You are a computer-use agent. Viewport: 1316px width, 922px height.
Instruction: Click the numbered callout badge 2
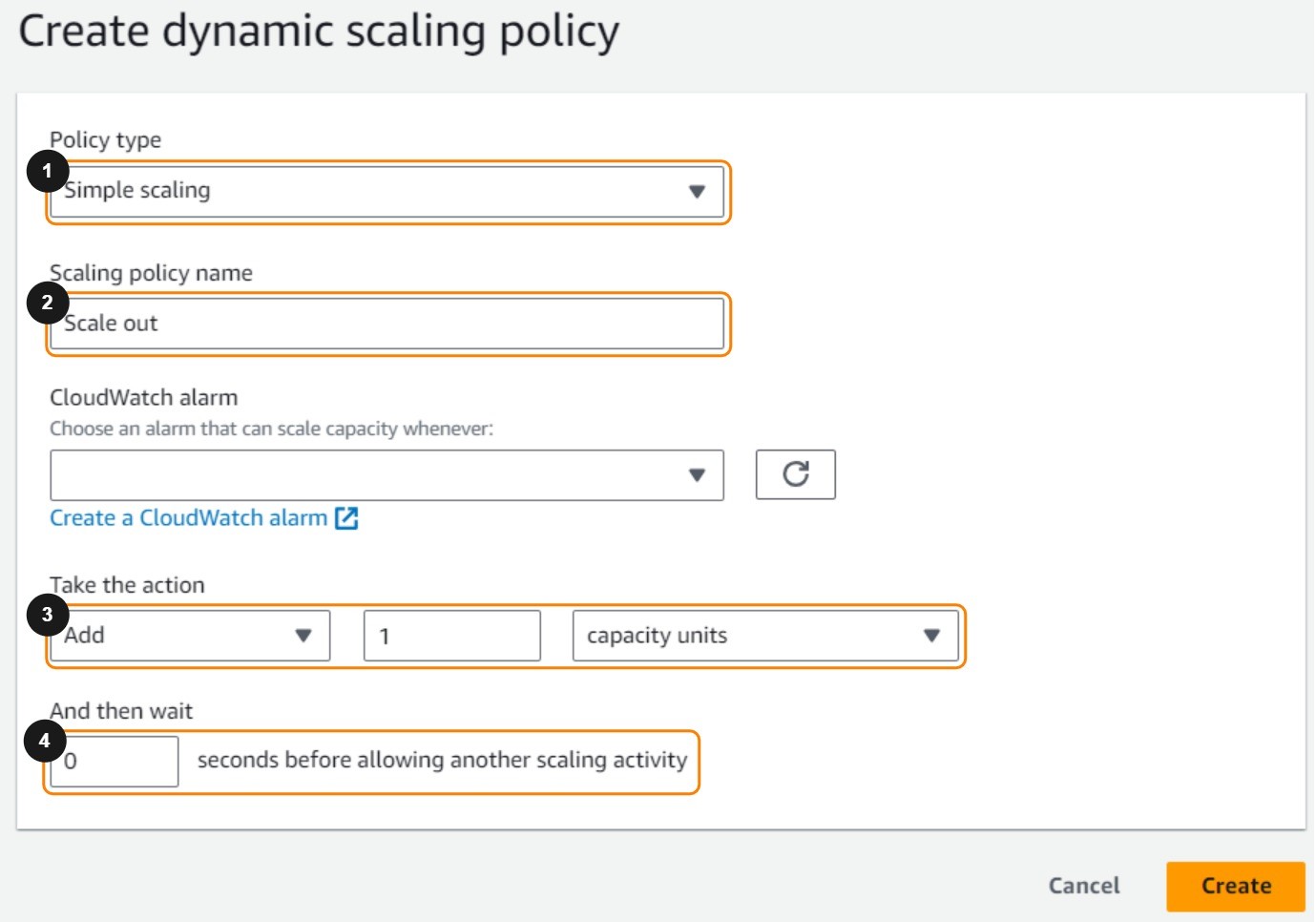pyautogui.click(x=47, y=304)
